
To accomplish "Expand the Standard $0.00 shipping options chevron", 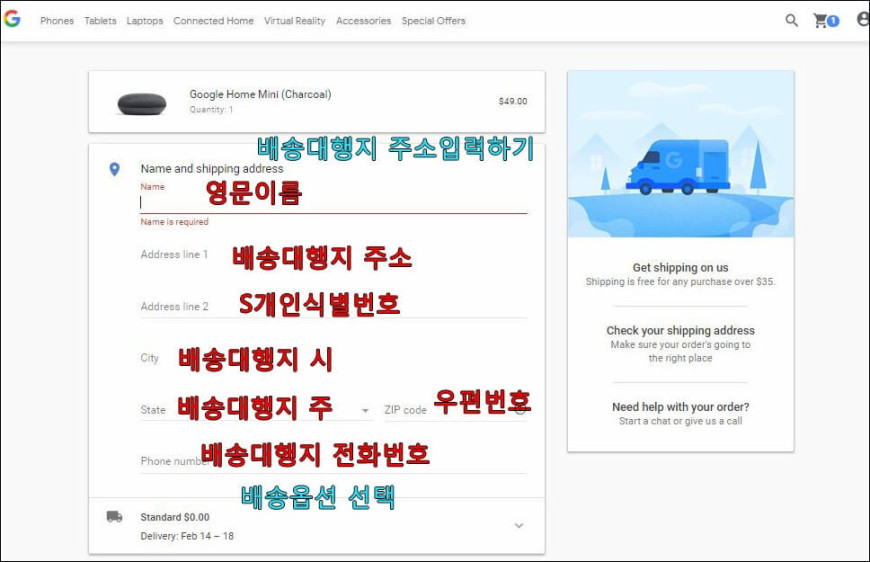I will [x=519, y=525].
